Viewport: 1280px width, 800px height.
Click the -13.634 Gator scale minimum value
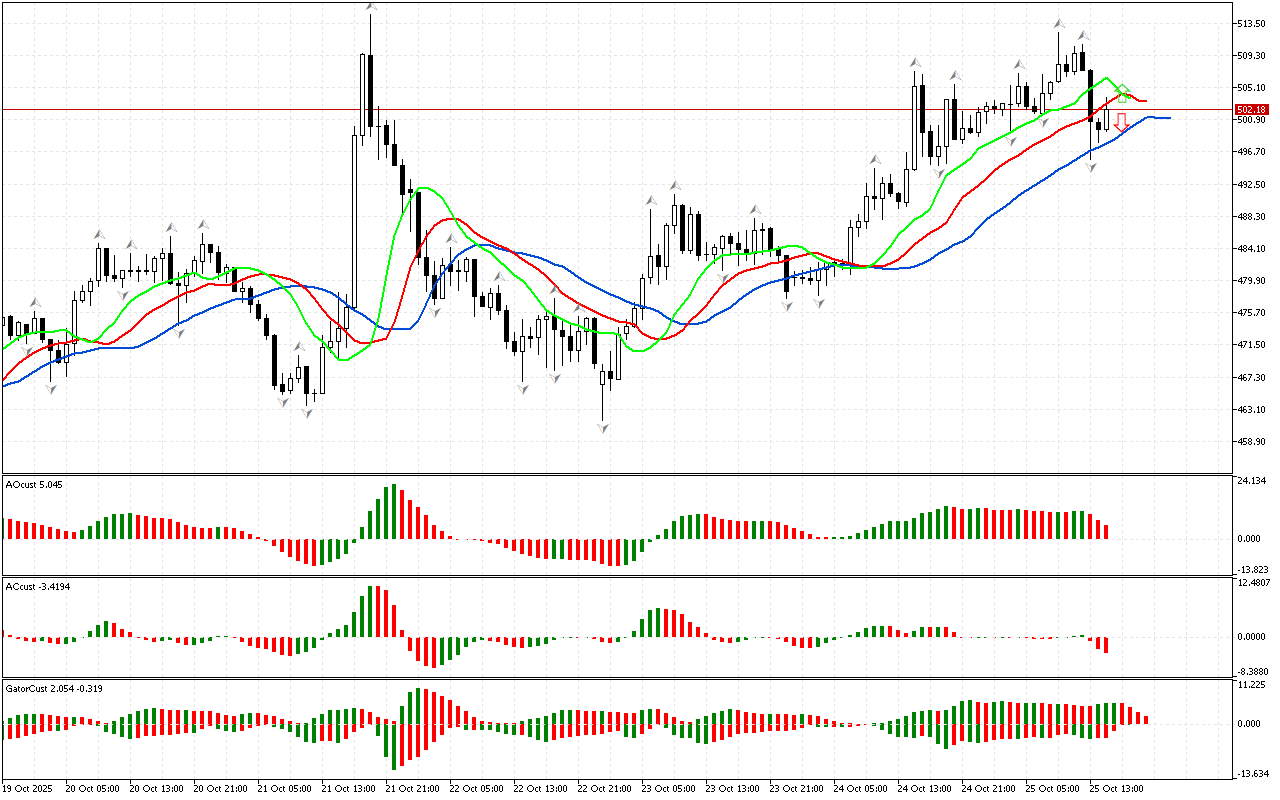point(1251,773)
